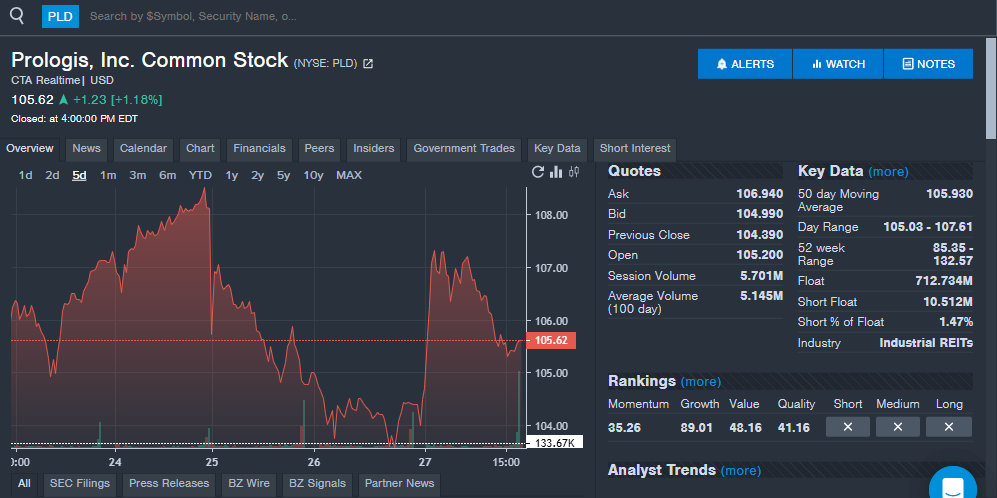Switch to the Key Data tab
997x498 pixels.
click(557, 149)
